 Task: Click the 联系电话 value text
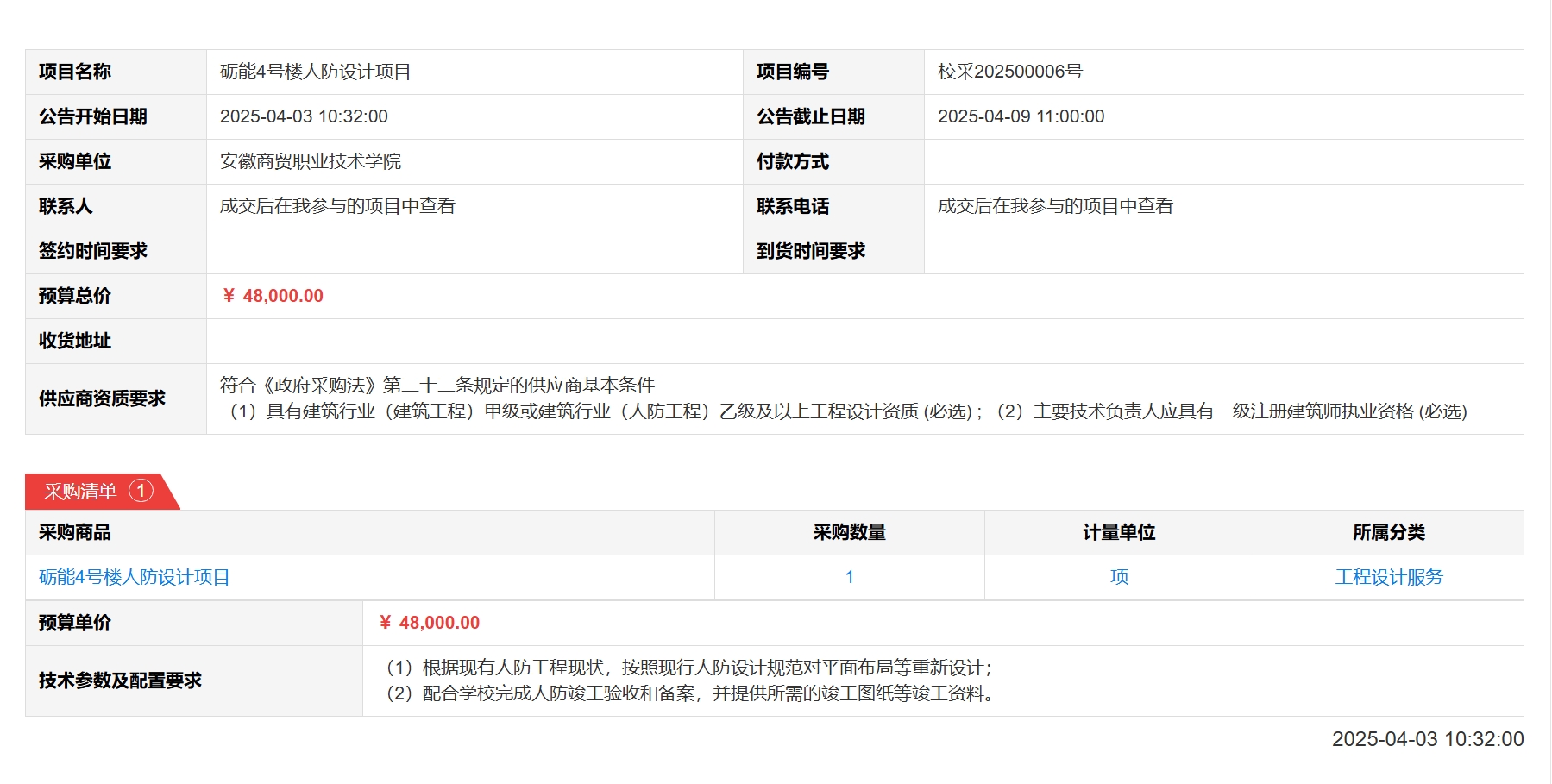pyautogui.click(x=1055, y=206)
